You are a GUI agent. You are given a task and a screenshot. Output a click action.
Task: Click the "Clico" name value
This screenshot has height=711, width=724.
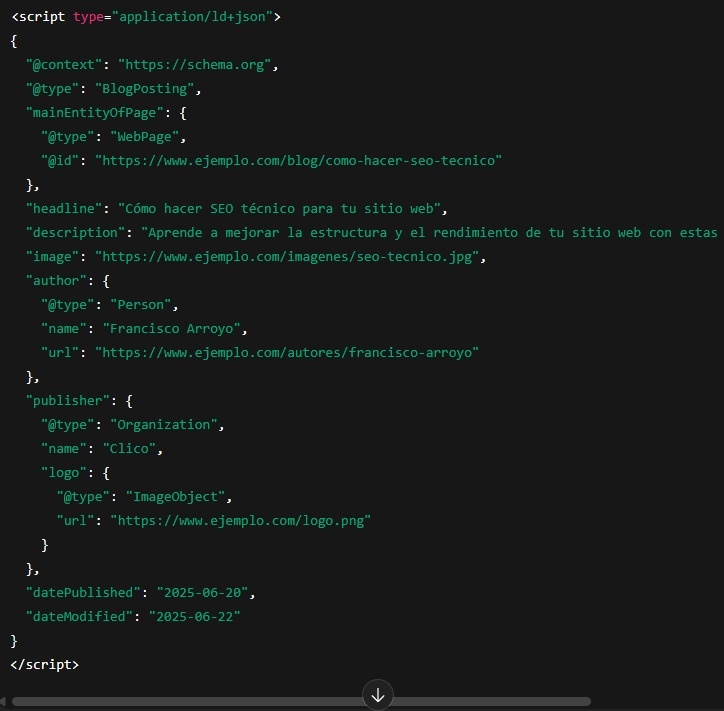pyautogui.click(x=129, y=449)
